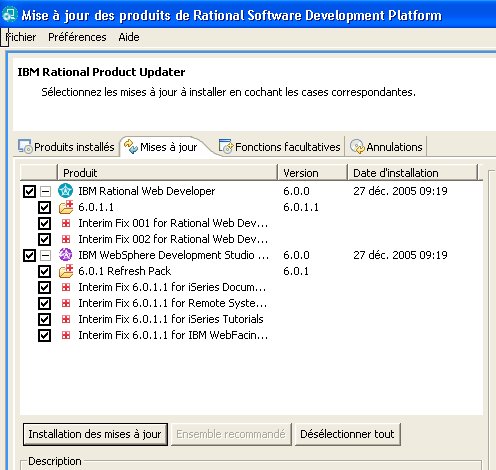
Task: Select Interim Fix 001 for Rational Web Dev... row
Action: click(173, 223)
